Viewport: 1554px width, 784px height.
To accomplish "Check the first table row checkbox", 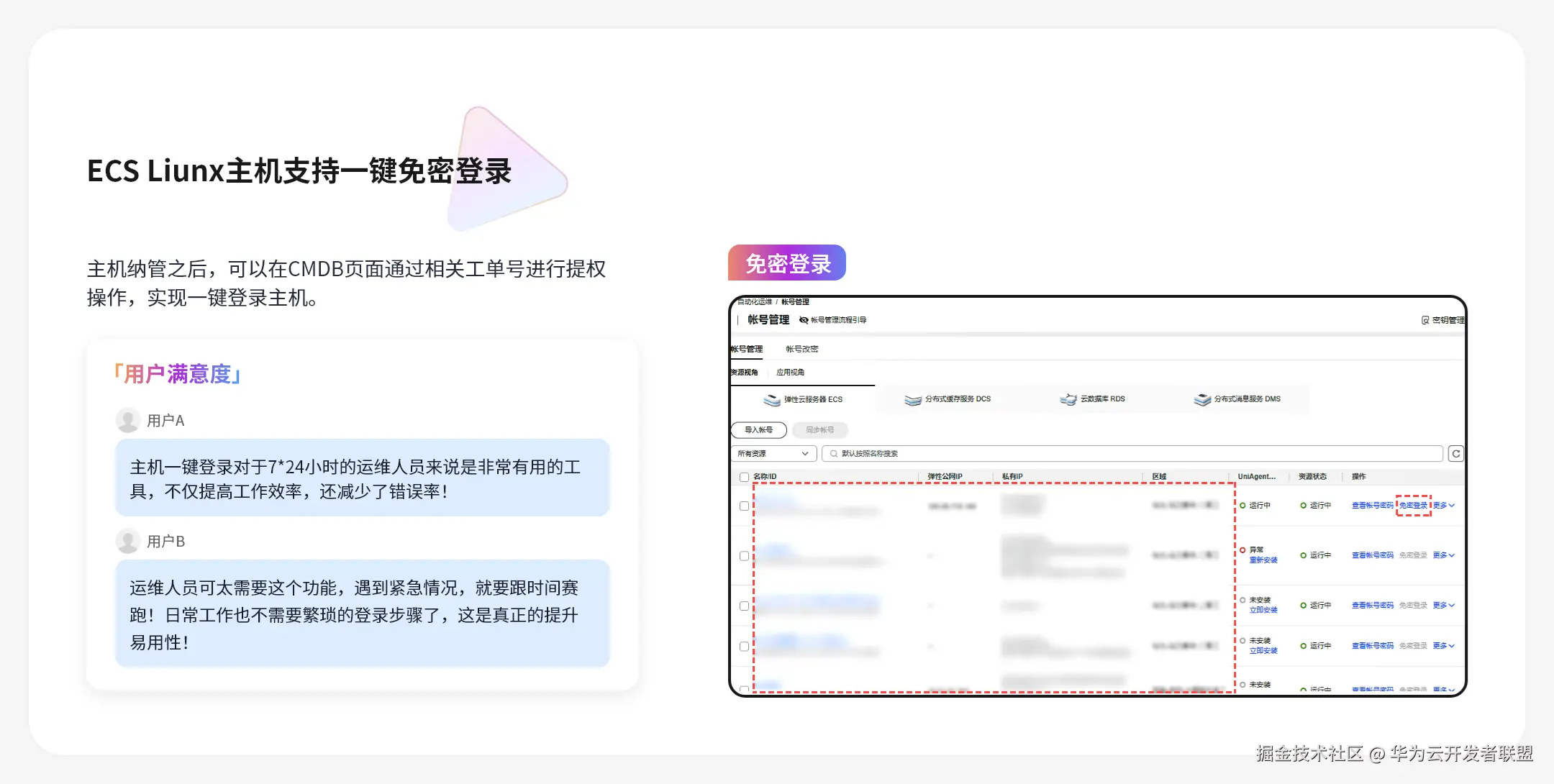I will [x=744, y=506].
